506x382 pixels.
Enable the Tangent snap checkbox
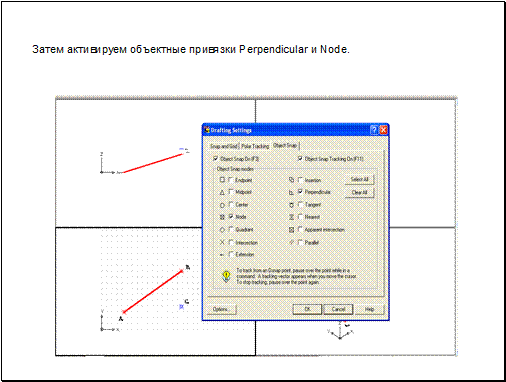tap(300, 205)
